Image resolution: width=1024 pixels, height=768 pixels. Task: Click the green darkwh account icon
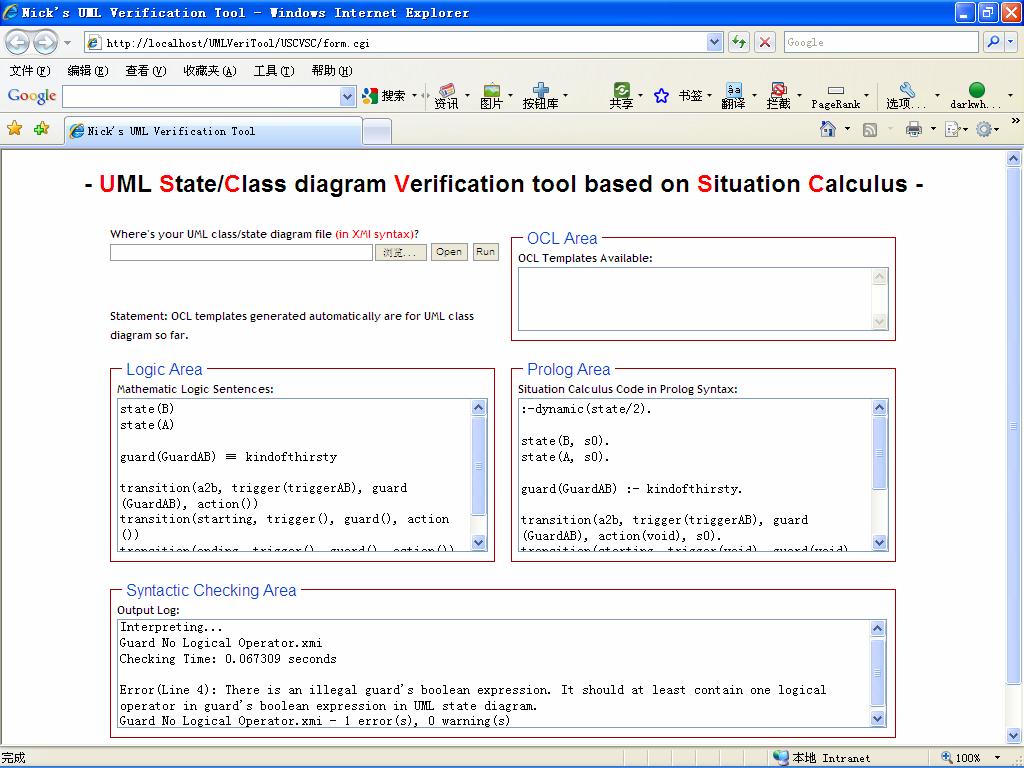pos(976,96)
